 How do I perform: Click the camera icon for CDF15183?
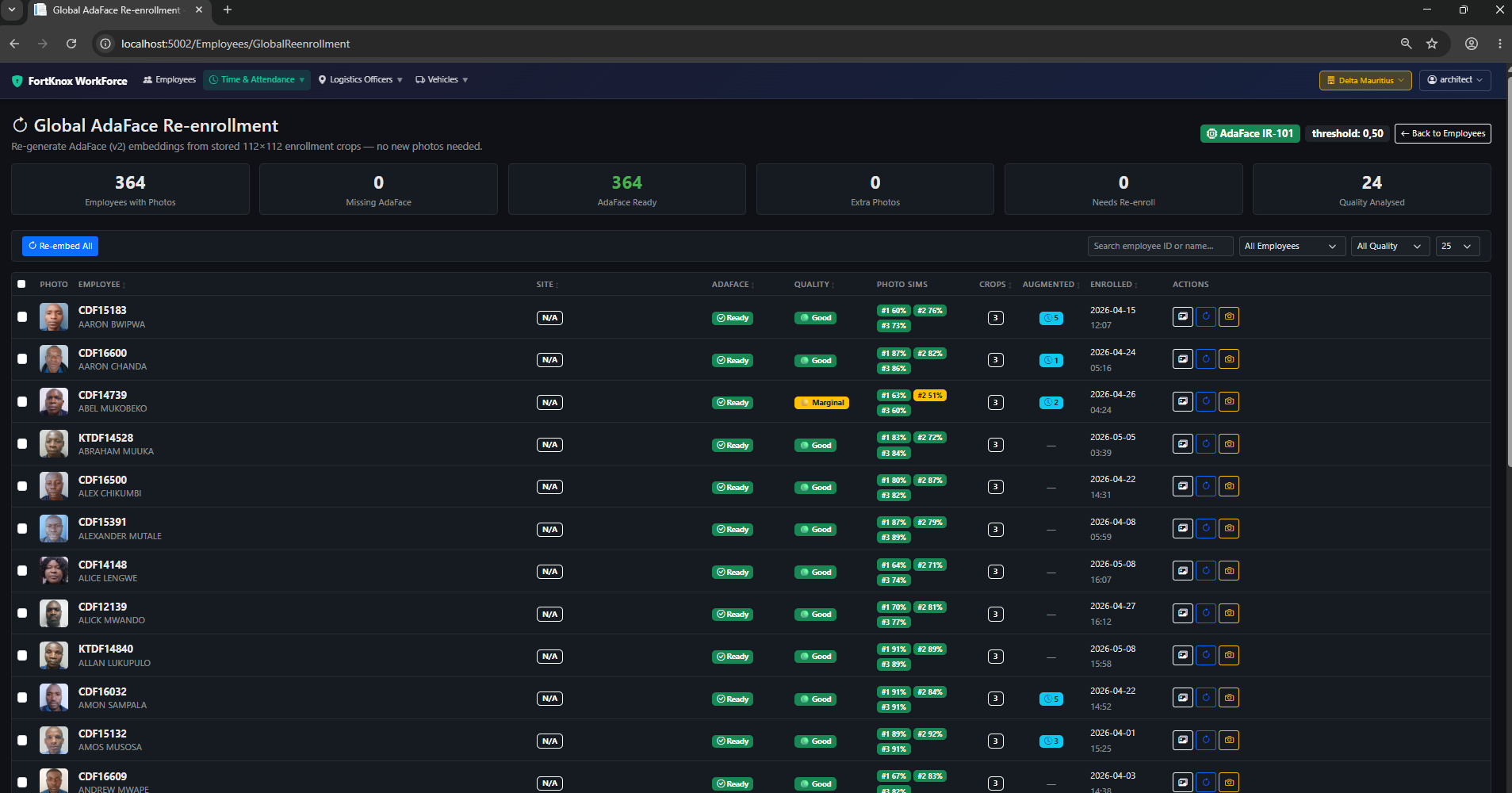tap(1229, 317)
